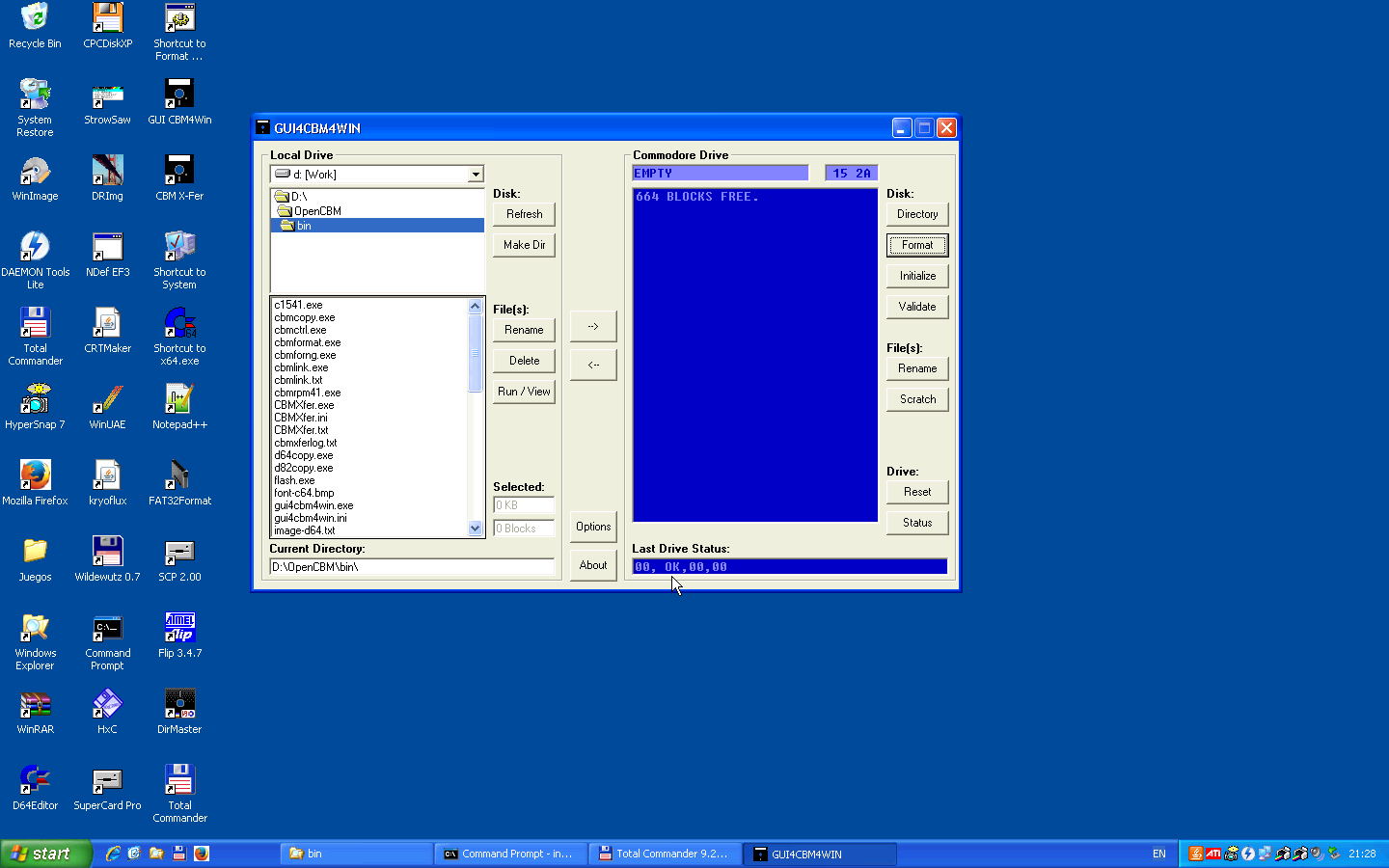Select c1541.exe in file list
The image size is (1389, 868).
[x=298, y=305]
